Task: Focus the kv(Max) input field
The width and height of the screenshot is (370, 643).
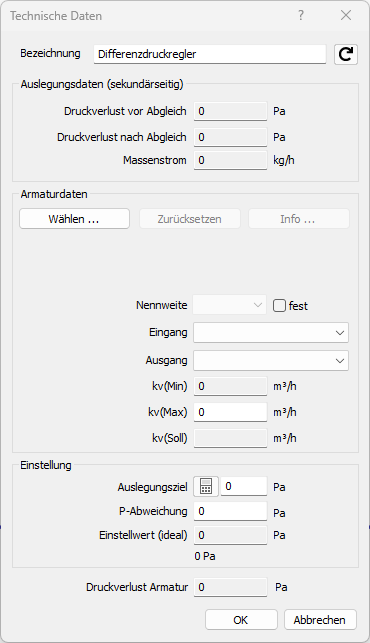Action: [x=230, y=412]
